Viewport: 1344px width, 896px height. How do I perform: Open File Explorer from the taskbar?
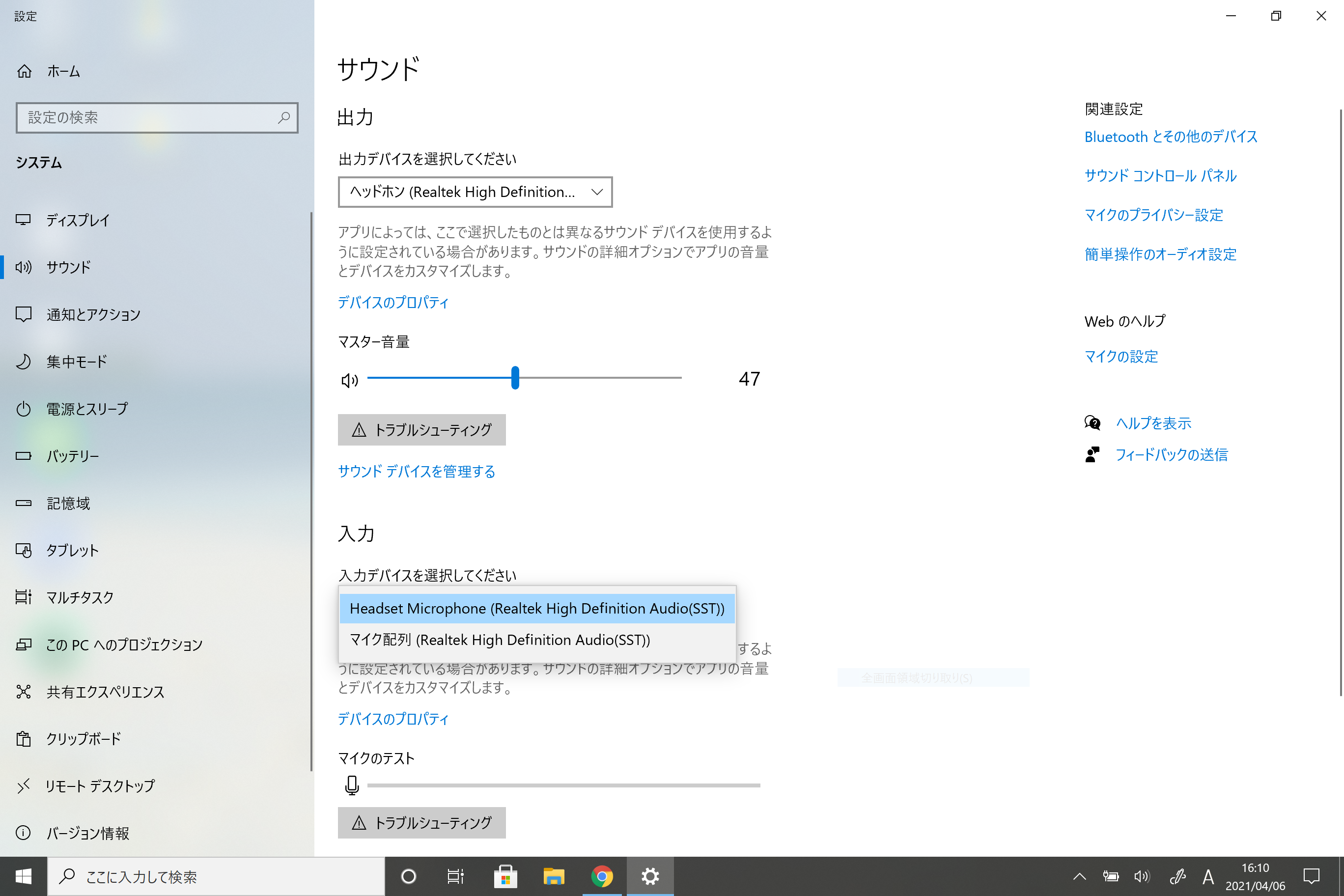click(x=553, y=876)
